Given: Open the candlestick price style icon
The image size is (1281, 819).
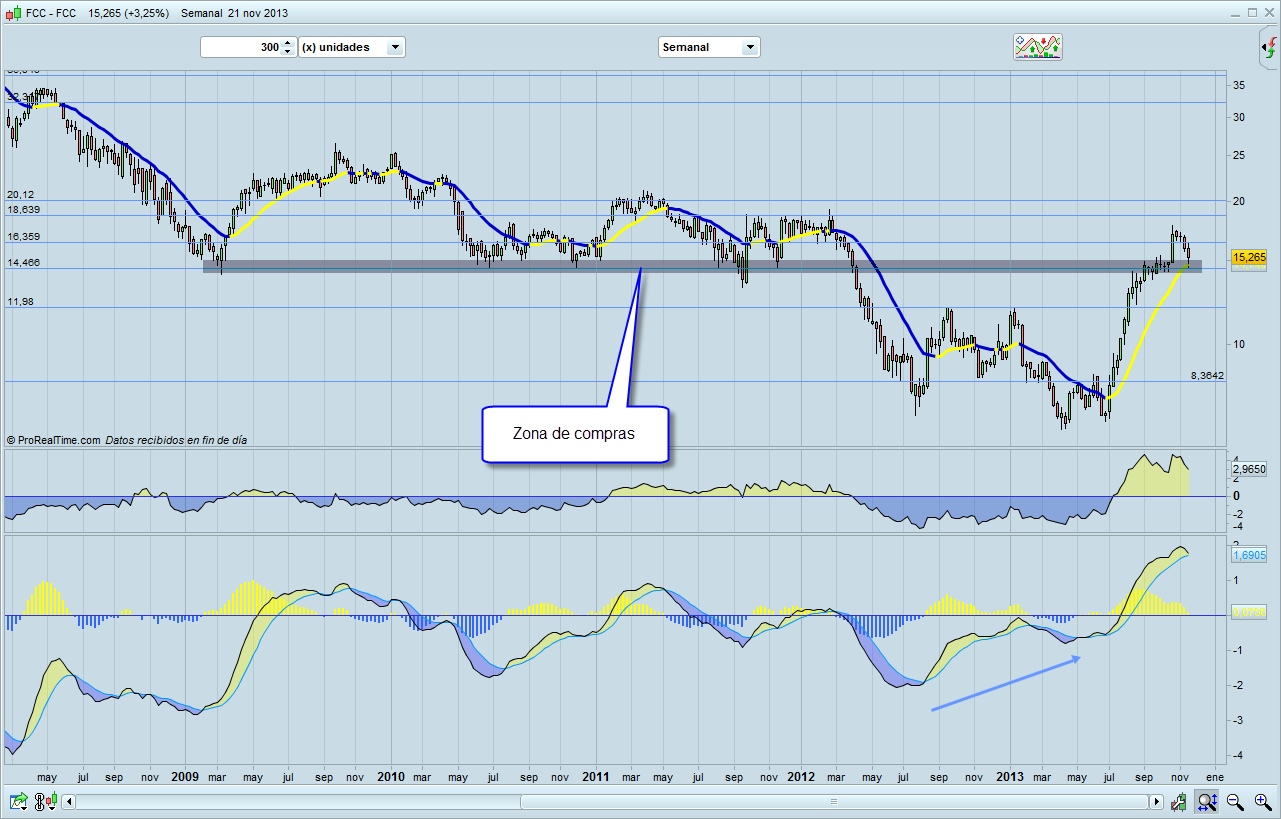Looking at the screenshot, I should 45,801.
